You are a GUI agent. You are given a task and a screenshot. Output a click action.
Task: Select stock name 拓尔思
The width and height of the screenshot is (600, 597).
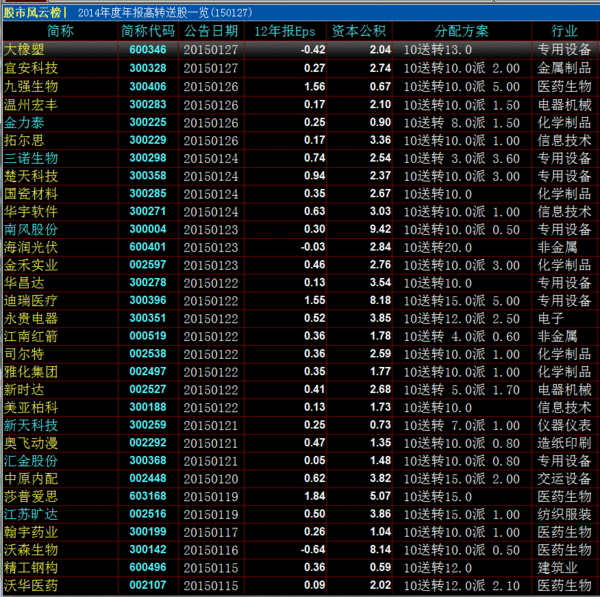[24, 140]
